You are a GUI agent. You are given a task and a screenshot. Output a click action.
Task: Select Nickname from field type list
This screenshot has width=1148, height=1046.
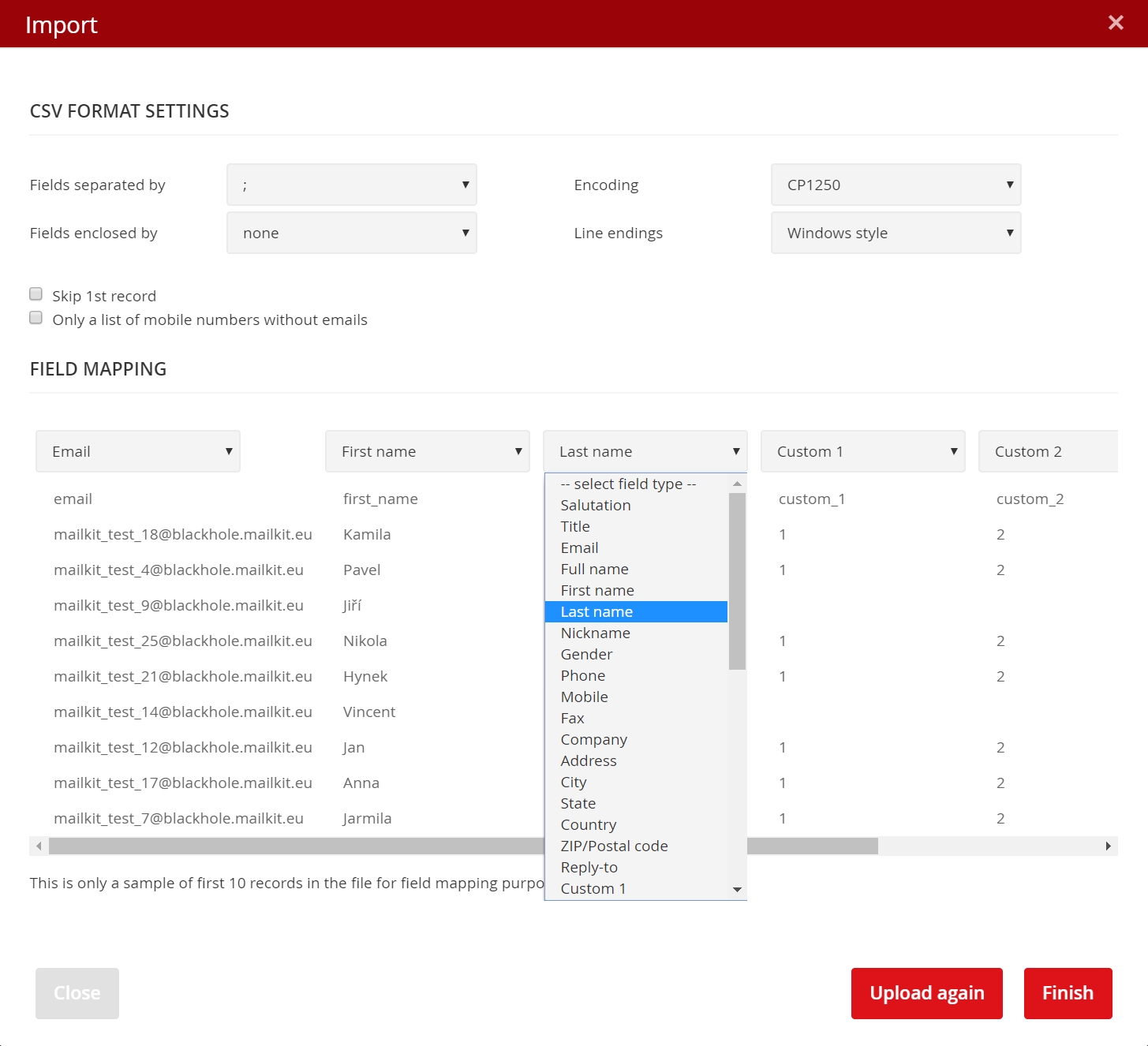click(596, 633)
